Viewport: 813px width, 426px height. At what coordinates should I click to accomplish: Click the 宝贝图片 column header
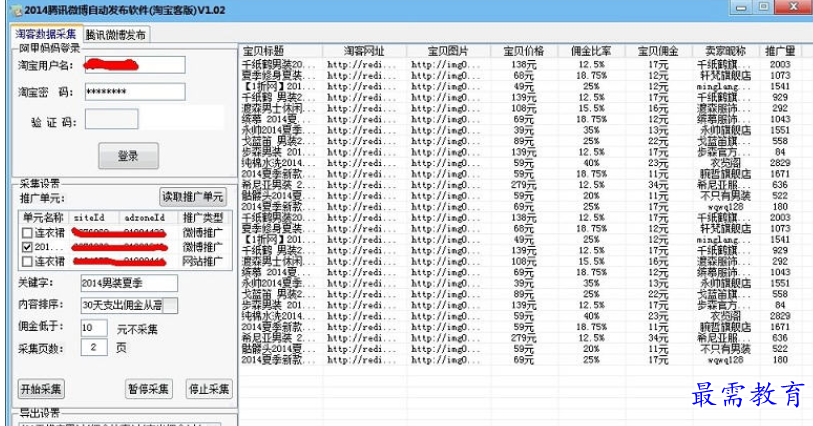pos(448,51)
